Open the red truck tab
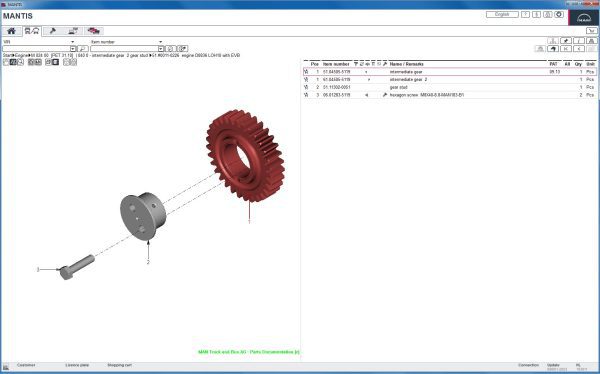This screenshot has height=374, width=600. pyautogui.click(x=93, y=31)
